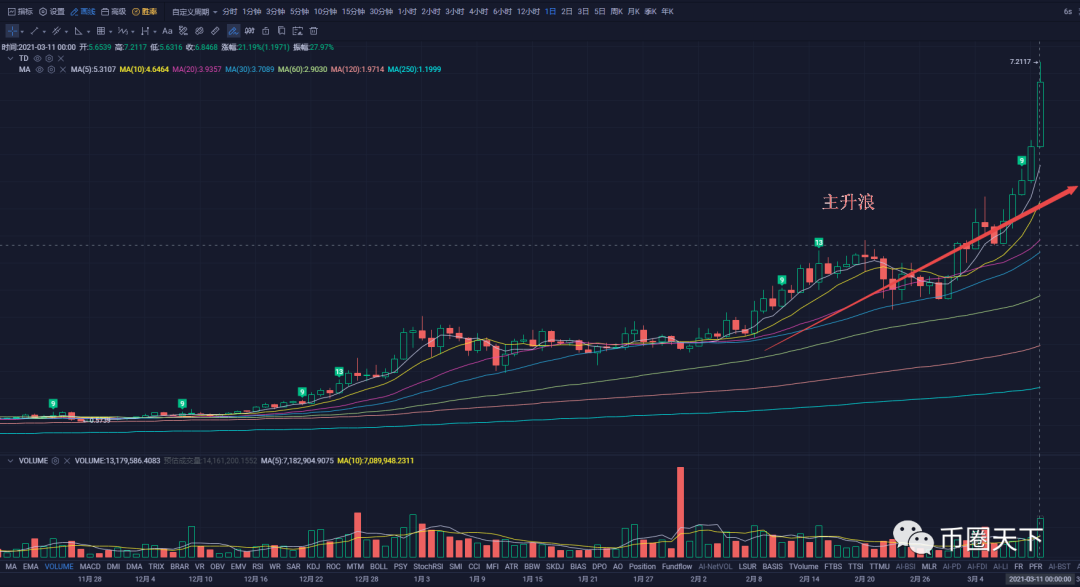The image size is (1080, 587).
Task: Click the lock drawings icon
Action: (265, 31)
